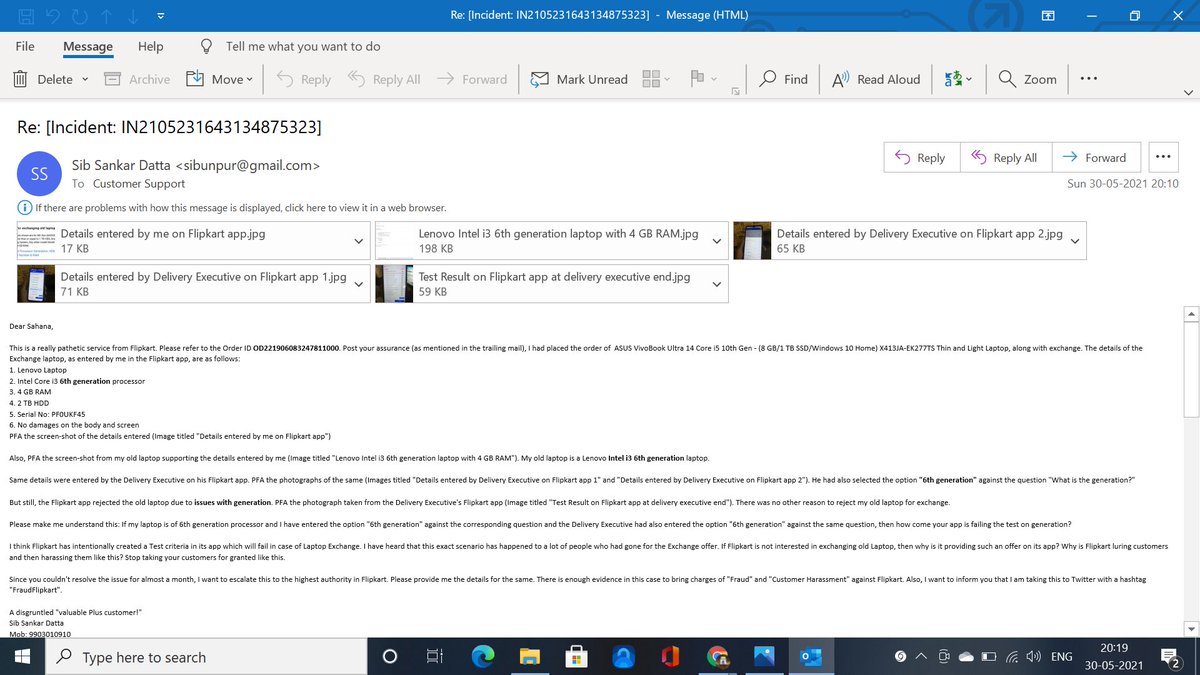Click Forward in the ribbon toolbar

pyautogui.click(x=471, y=79)
